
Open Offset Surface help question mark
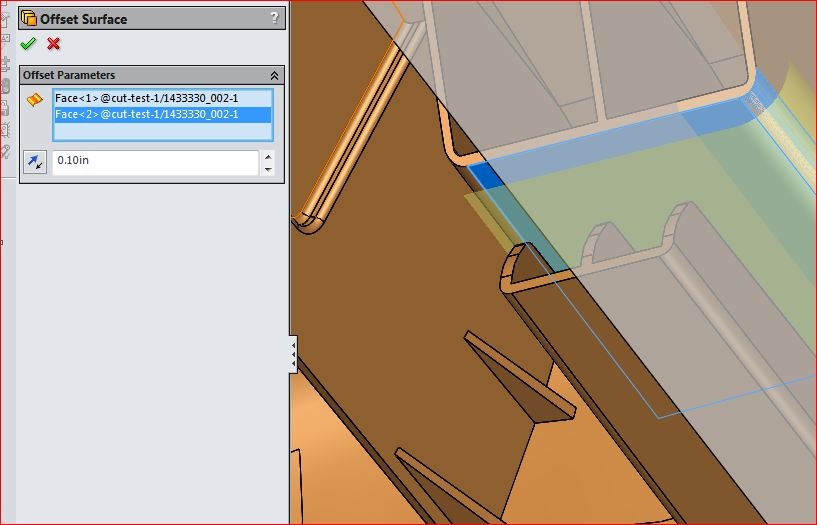(x=275, y=18)
